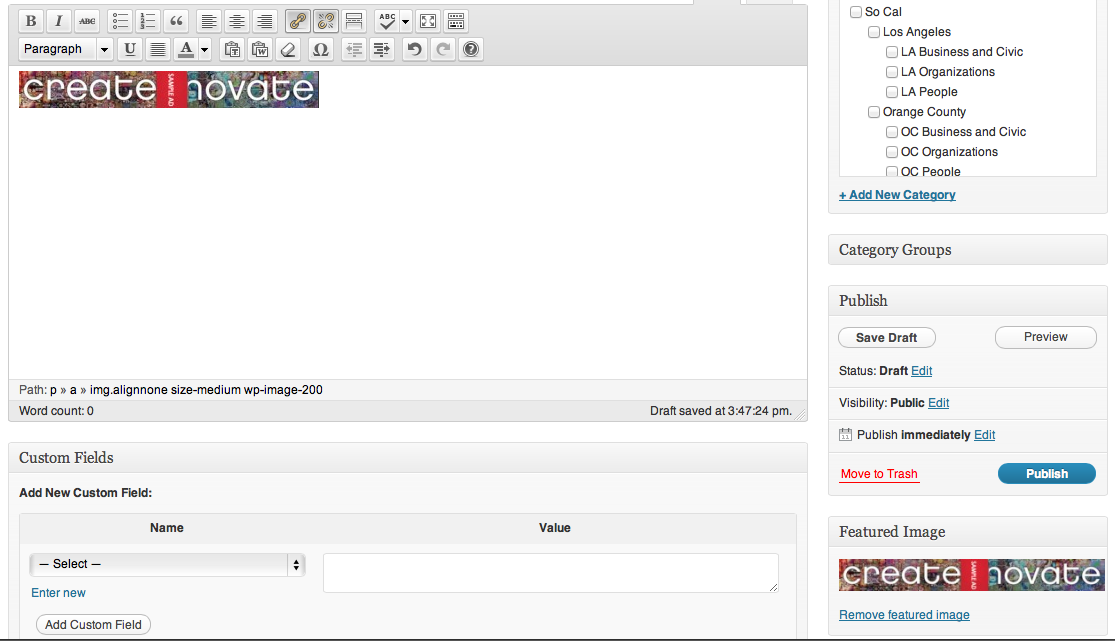Viewport: 1115px width, 641px height.
Task: Check the So Cal category
Action: pyautogui.click(x=856, y=12)
